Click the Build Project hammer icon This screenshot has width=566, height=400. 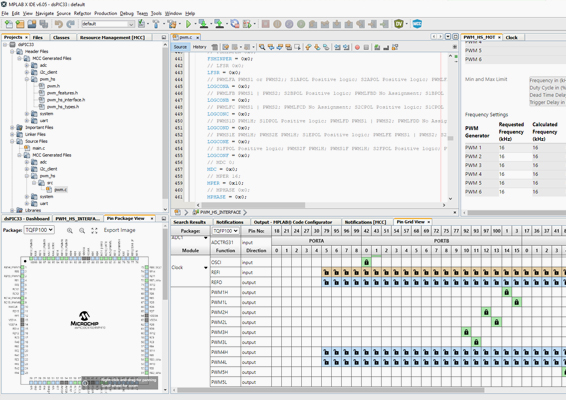tap(156, 24)
